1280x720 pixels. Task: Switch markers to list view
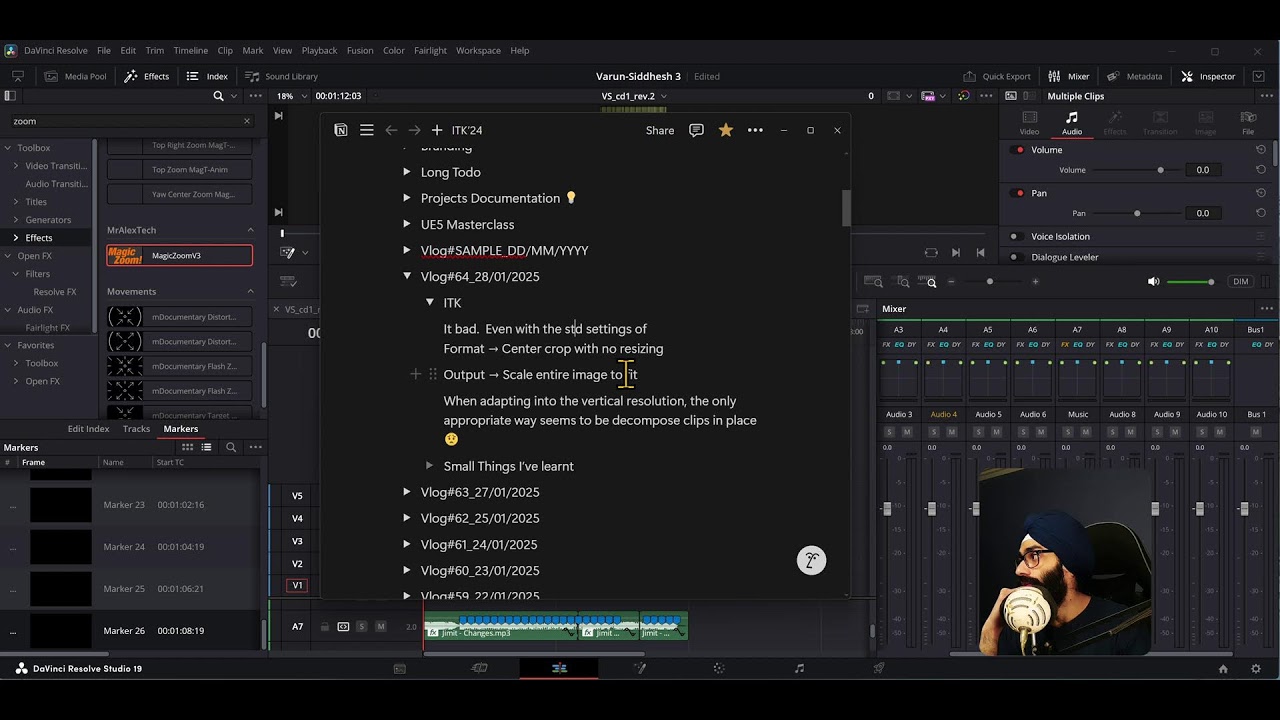click(x=207, y=447)
